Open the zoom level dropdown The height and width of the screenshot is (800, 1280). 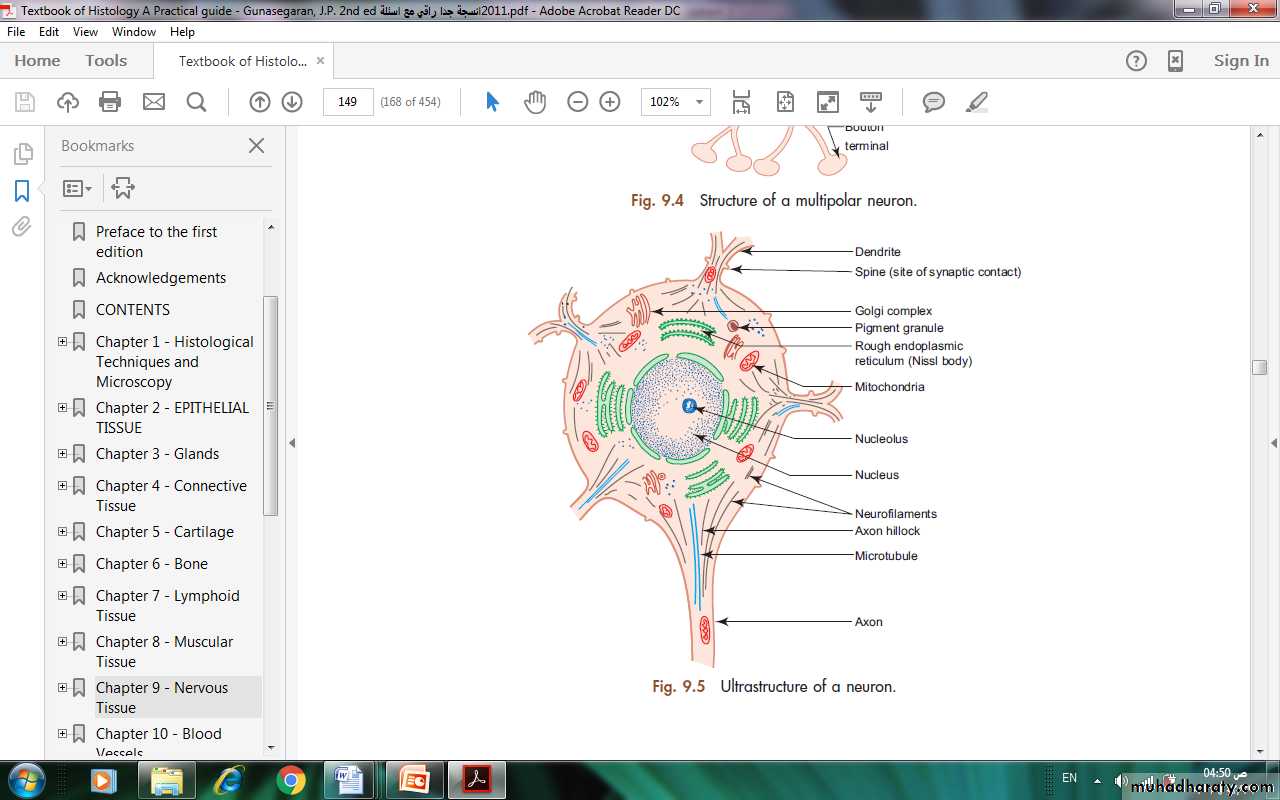(700, 102)
